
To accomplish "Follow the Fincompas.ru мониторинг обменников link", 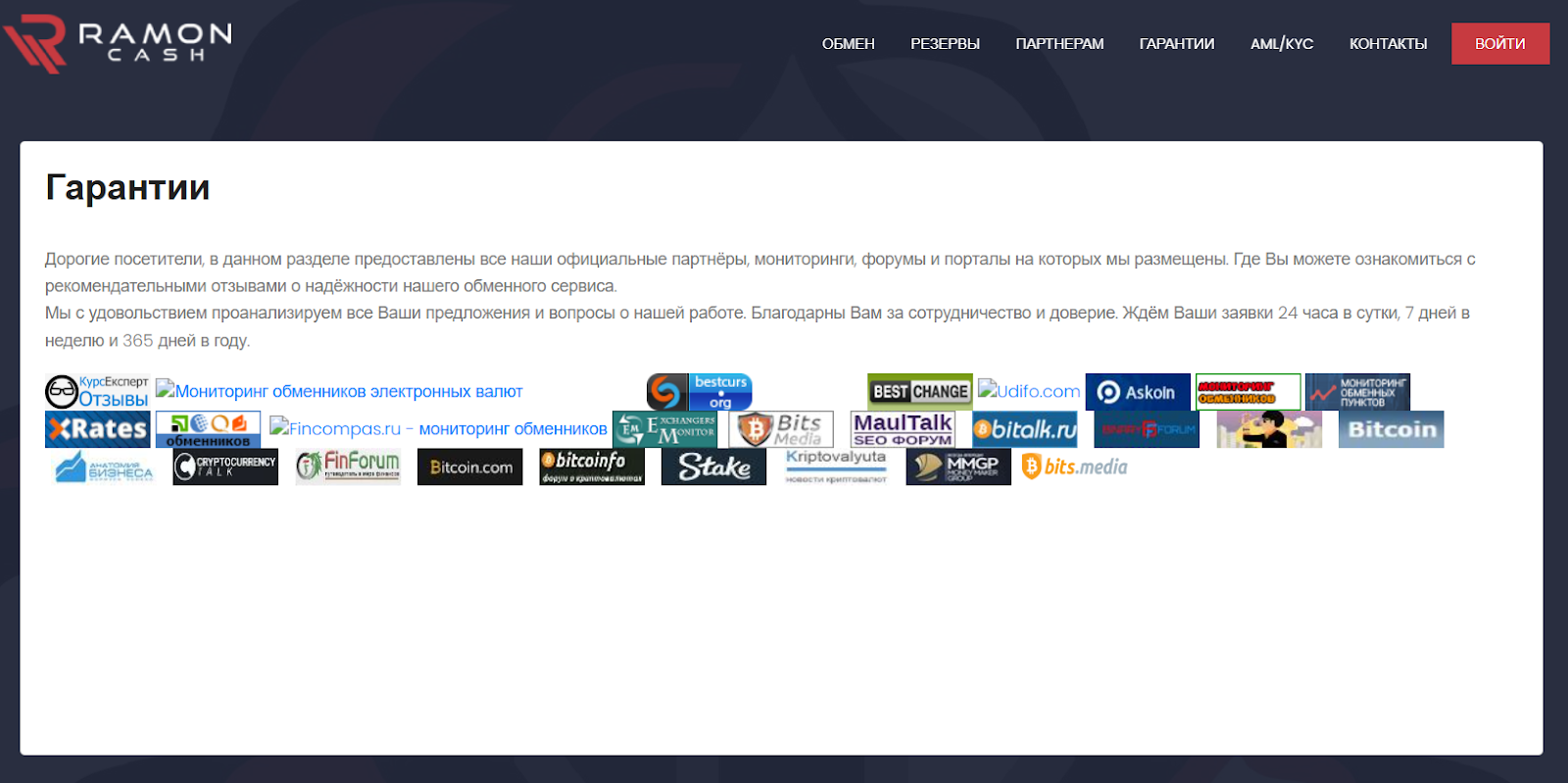I will (x=439, y=428).
